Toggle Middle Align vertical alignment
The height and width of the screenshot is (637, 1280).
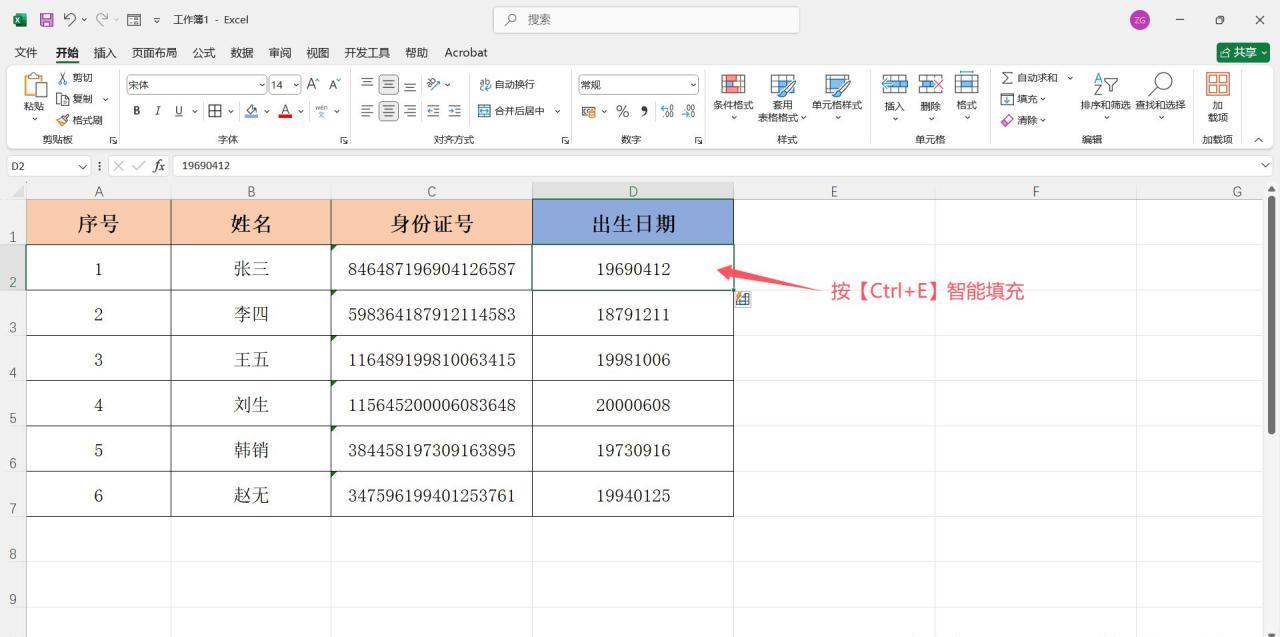pos(388,85)
